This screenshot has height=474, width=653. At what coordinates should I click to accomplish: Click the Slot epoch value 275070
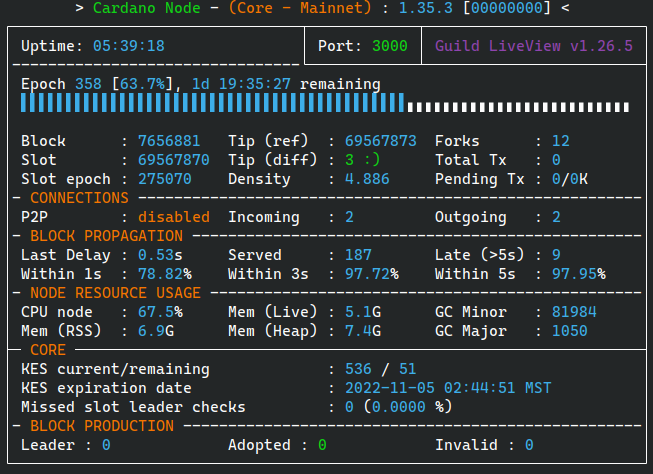164,179
